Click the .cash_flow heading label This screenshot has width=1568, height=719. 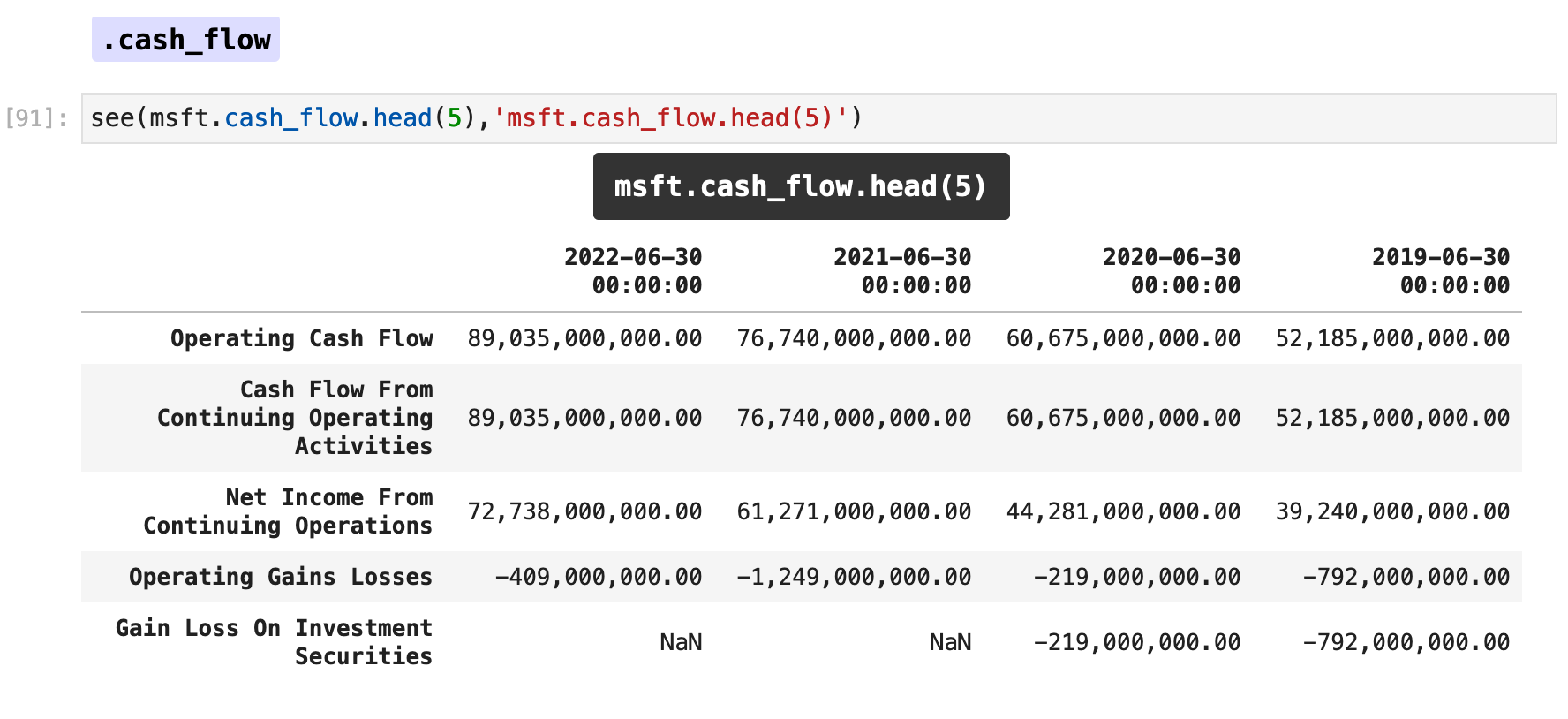(185, 40)
